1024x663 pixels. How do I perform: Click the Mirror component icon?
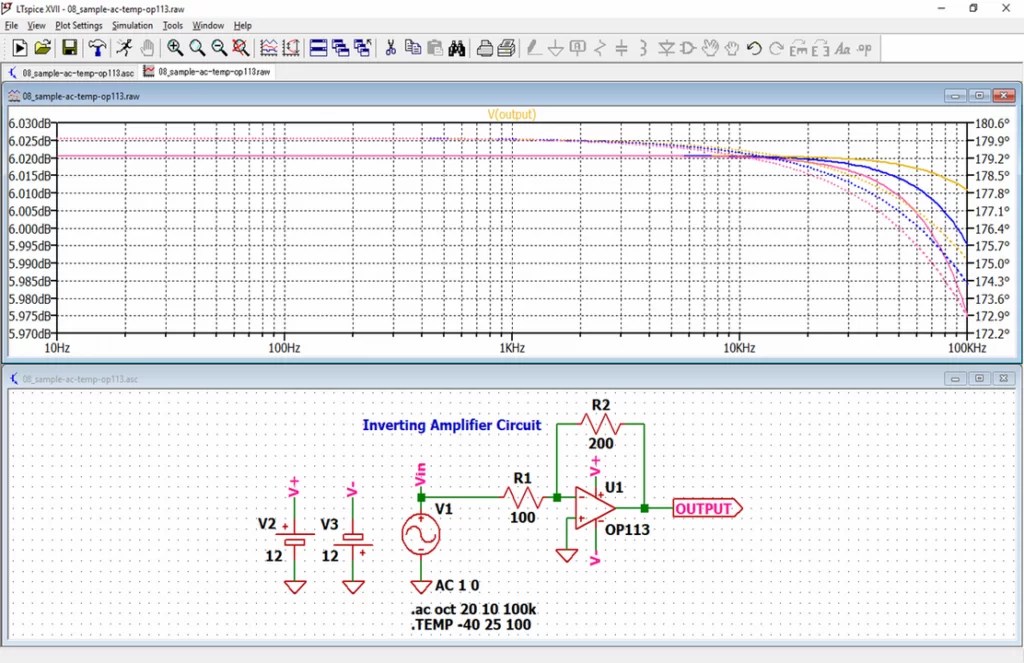pyautogui.click(x=821, y=48)
